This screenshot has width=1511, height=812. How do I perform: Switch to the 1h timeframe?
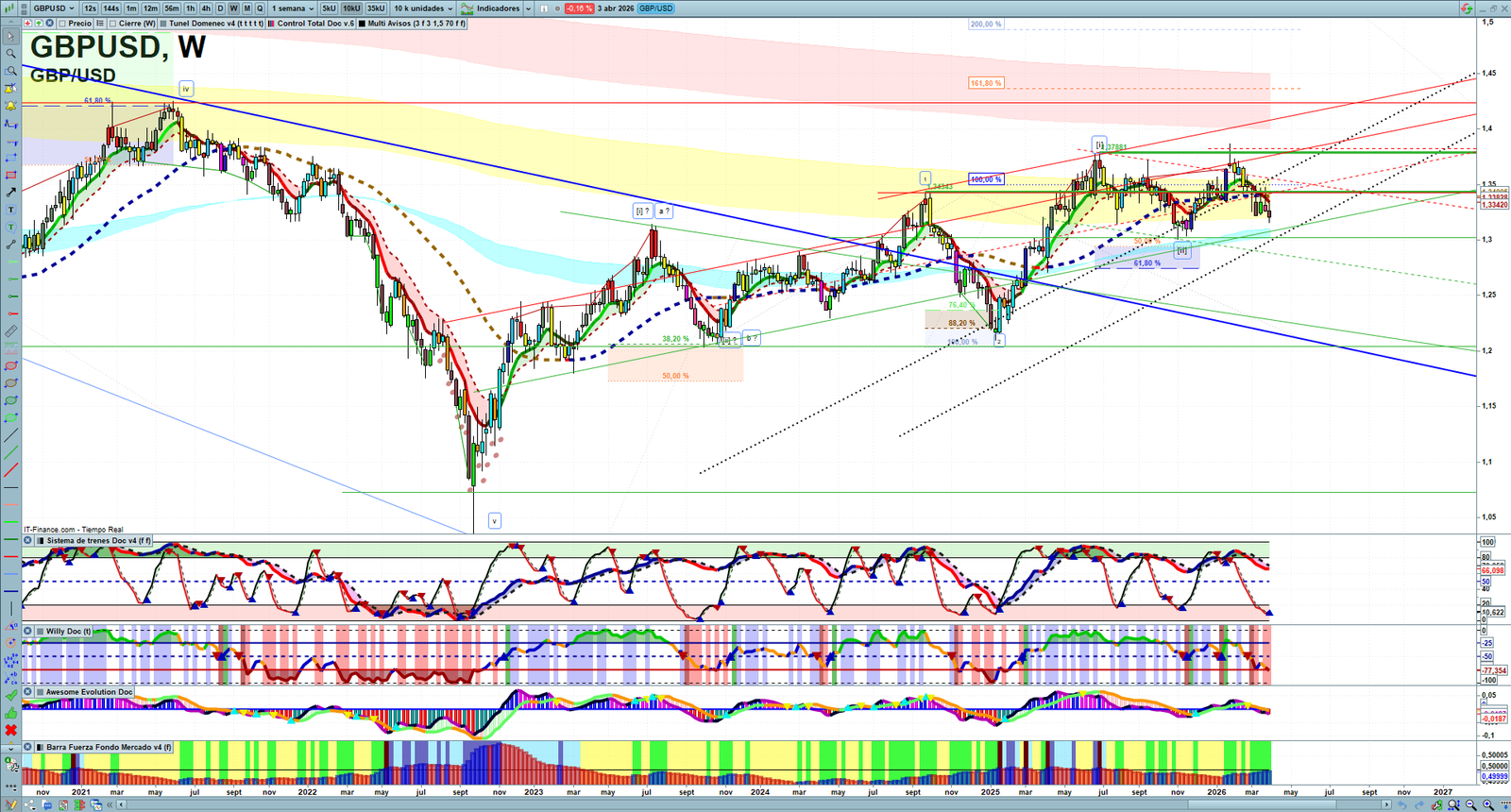(191, 8)
